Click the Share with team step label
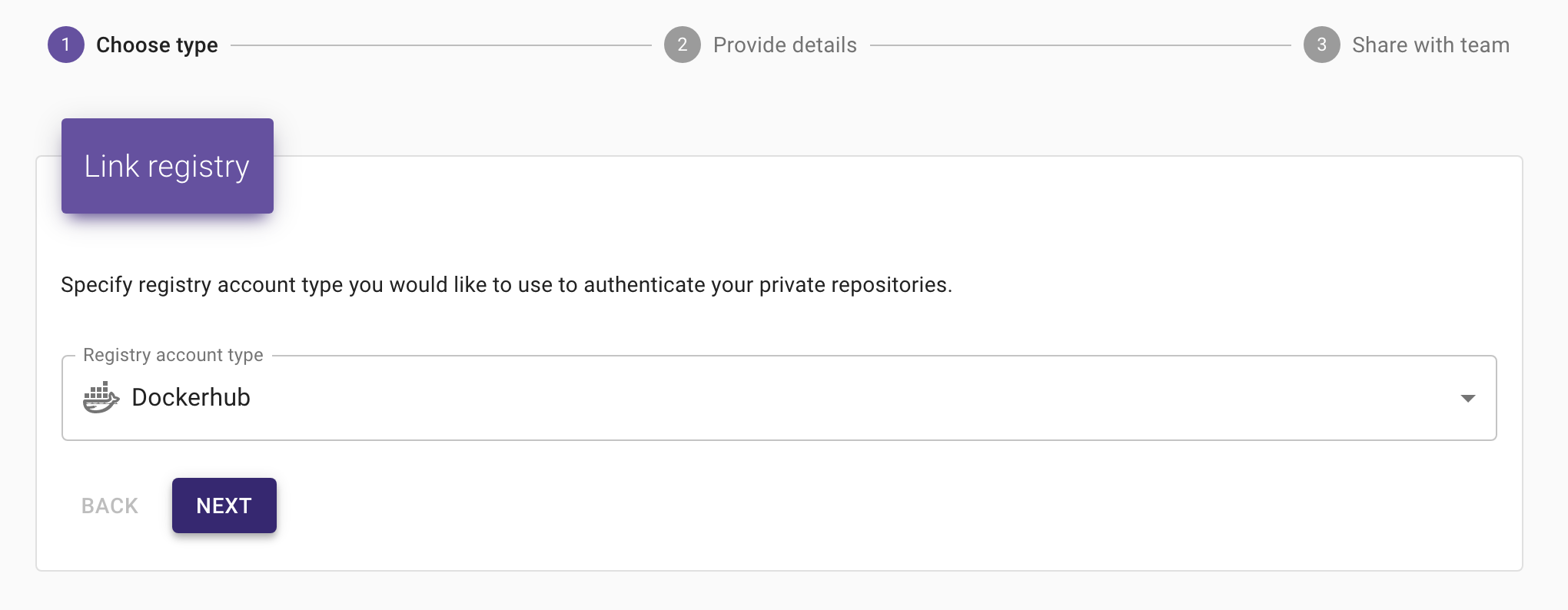The height and width of the screenshot is (610, 1568). pos(1431,45)
